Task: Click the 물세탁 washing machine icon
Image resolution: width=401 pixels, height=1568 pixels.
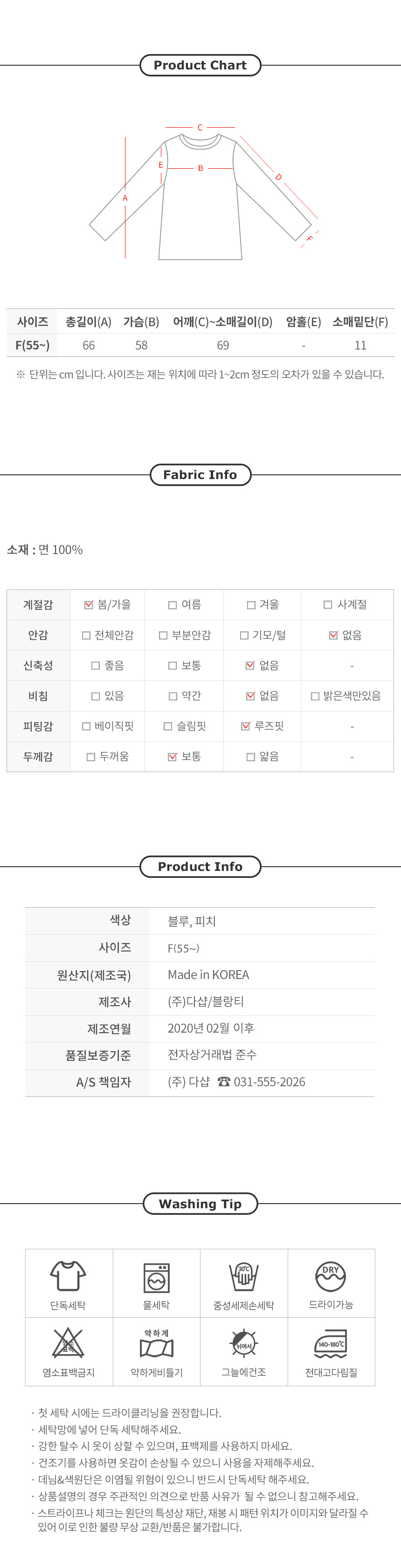Action: (156, 1277)
